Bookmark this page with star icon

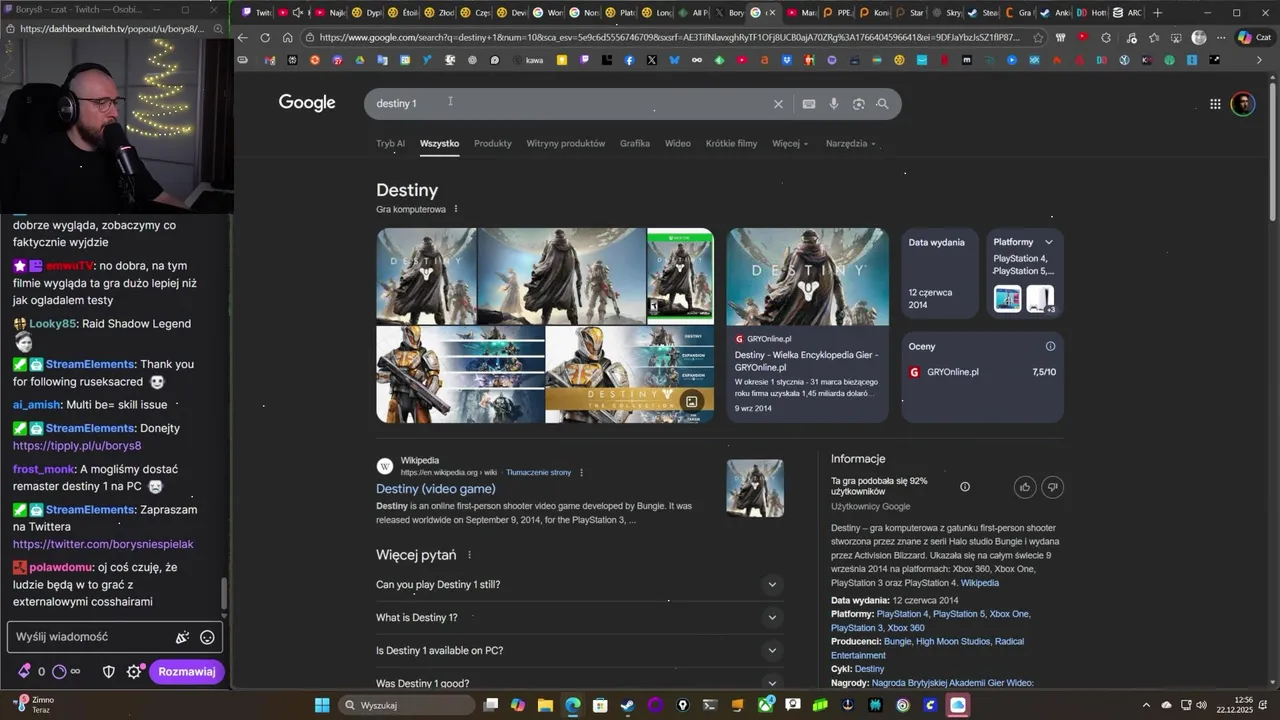point(1038,38)
